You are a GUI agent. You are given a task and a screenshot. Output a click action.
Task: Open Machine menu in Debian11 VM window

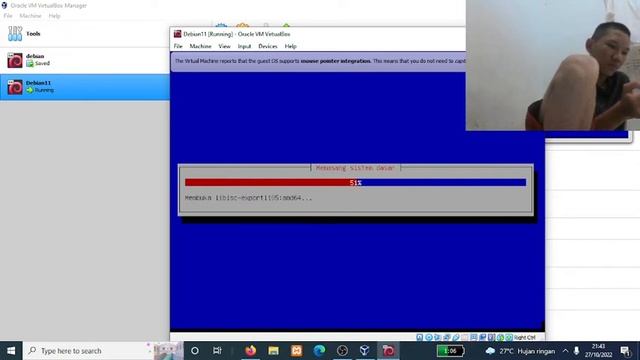[200, 46]
